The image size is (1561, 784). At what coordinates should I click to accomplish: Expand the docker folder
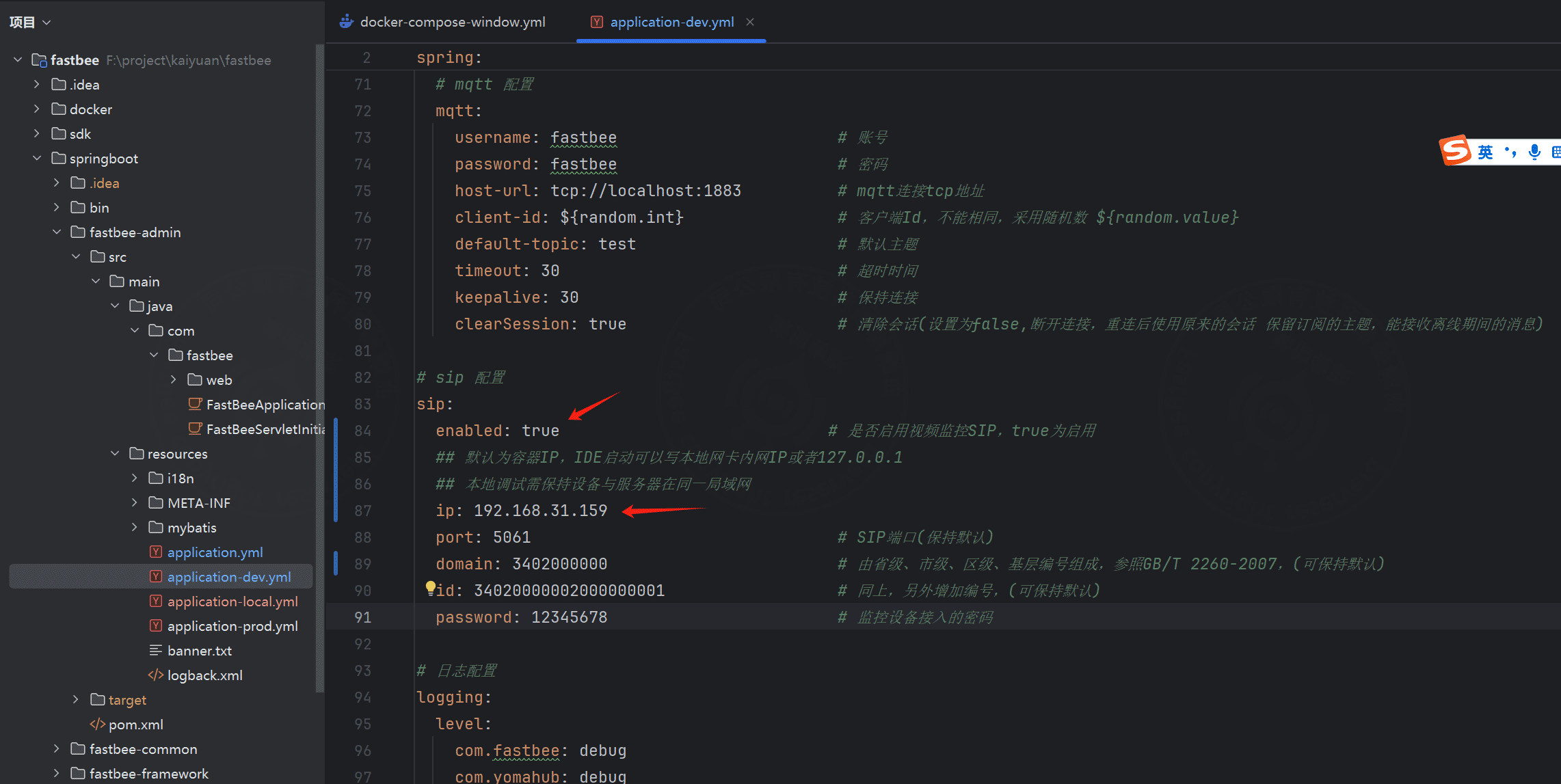37,109
